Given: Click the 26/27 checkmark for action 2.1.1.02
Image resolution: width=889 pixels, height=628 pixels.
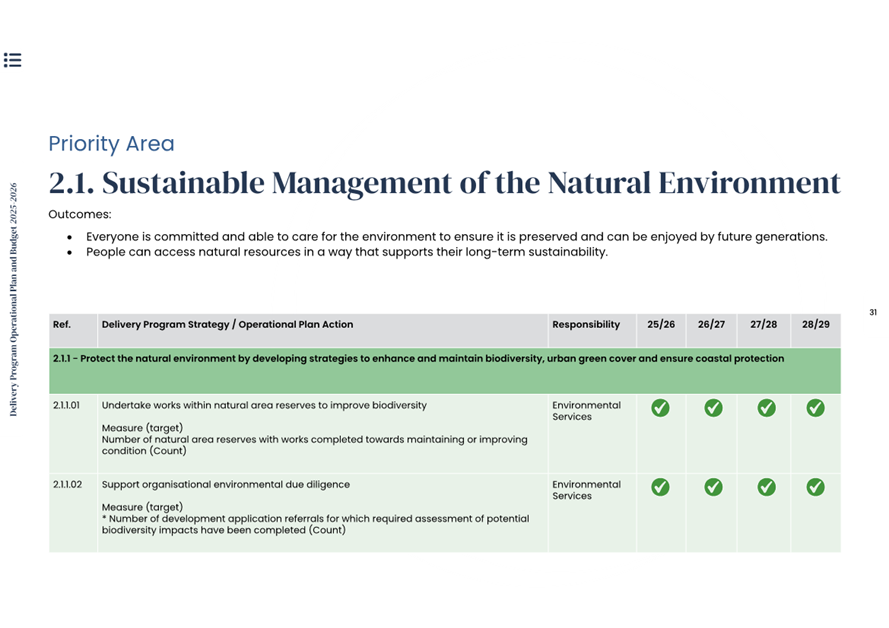Looking at the screenshot, I should pyautogui.click(x=712, y=487).
